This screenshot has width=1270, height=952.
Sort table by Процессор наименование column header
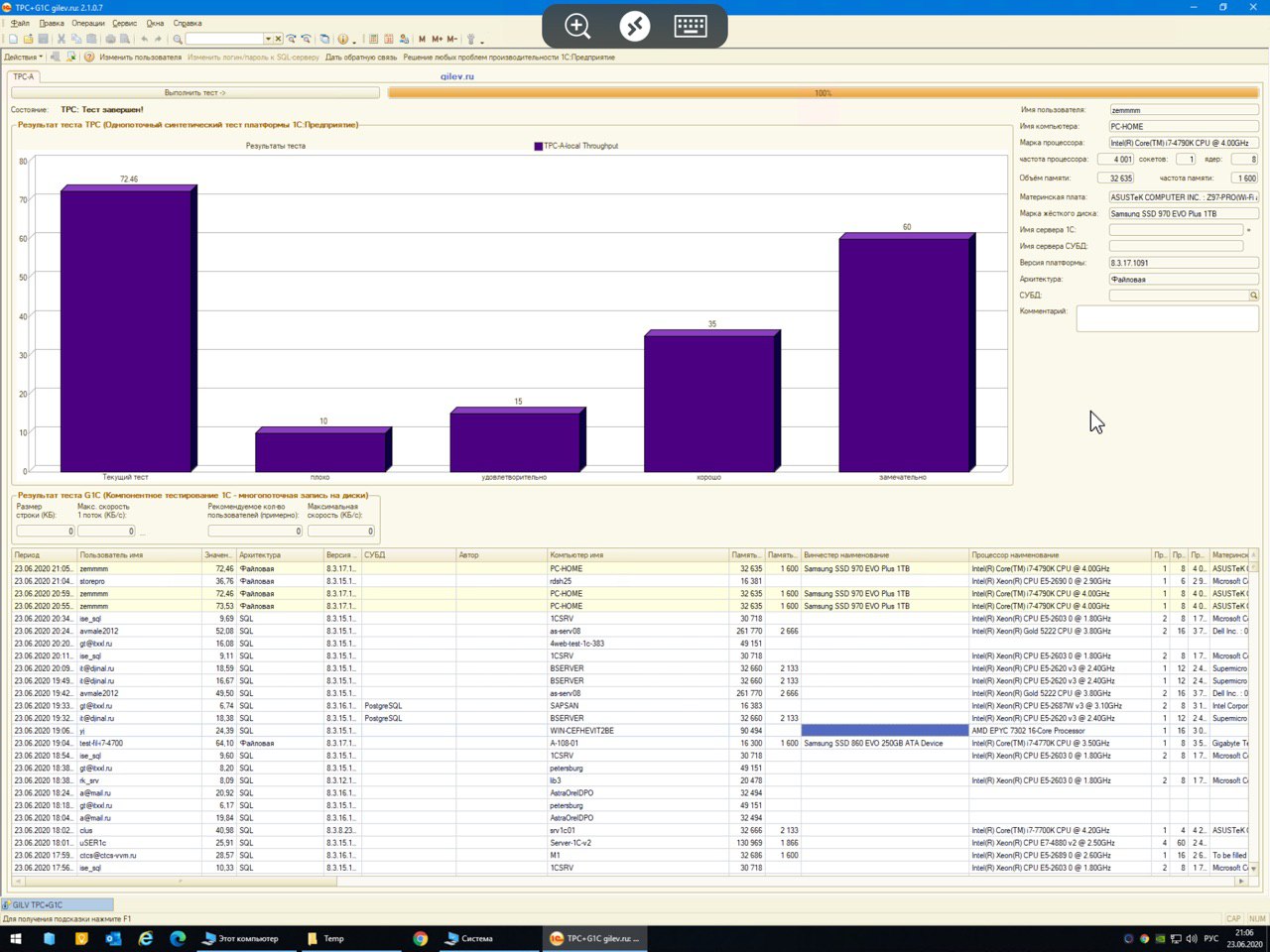point(1060,555)
